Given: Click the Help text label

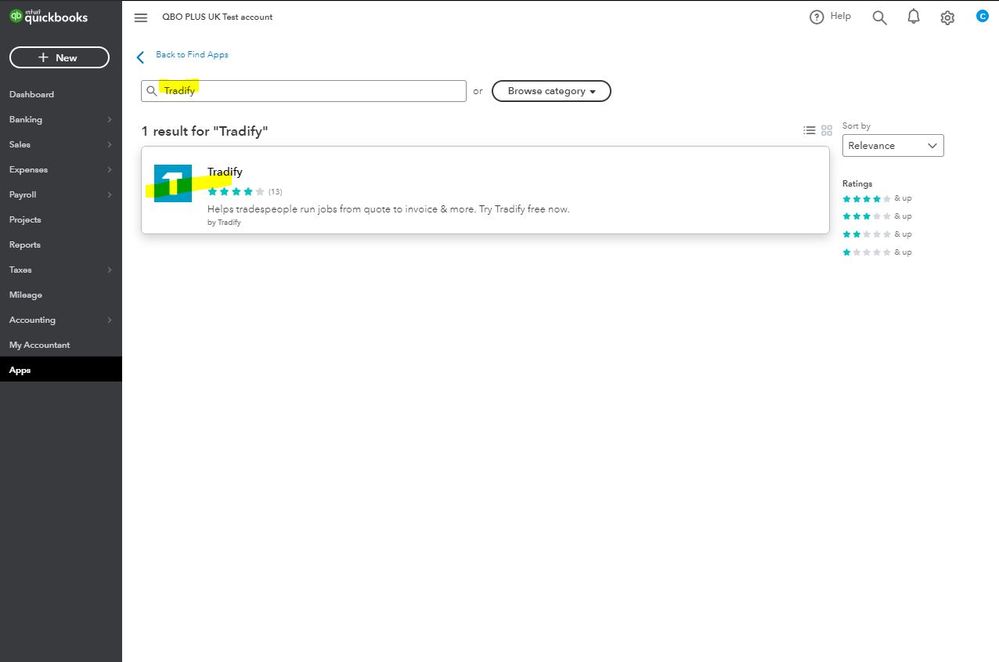Looking at the screenshot, I should click(840, 17).
